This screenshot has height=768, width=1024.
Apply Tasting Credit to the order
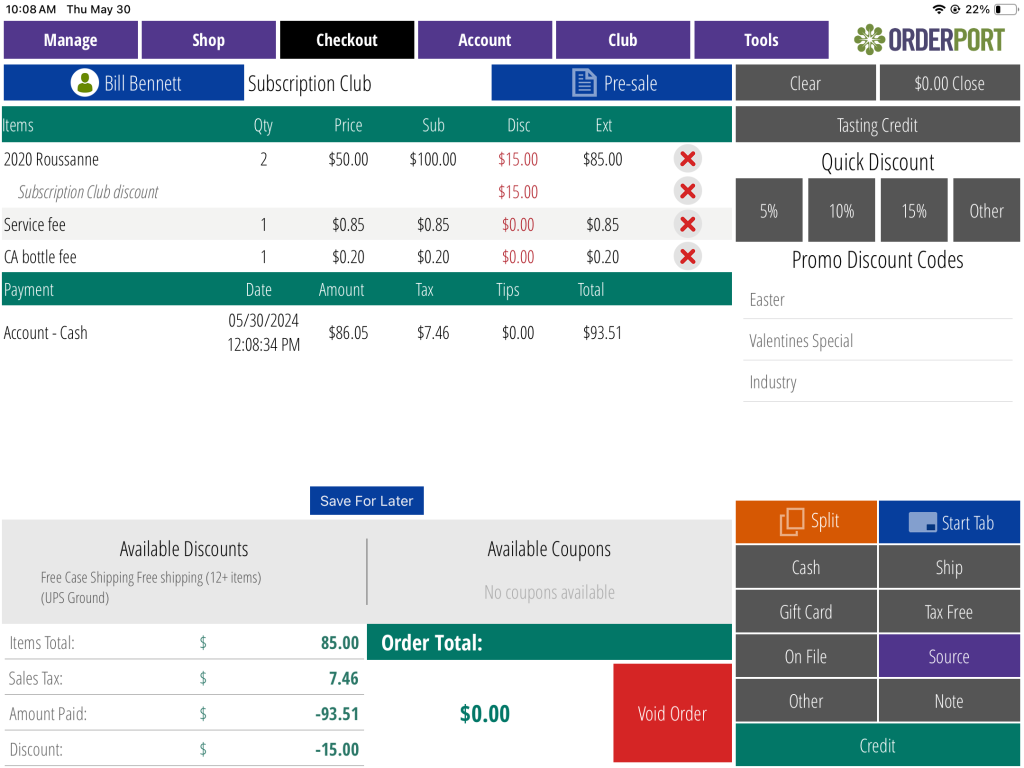877,125
